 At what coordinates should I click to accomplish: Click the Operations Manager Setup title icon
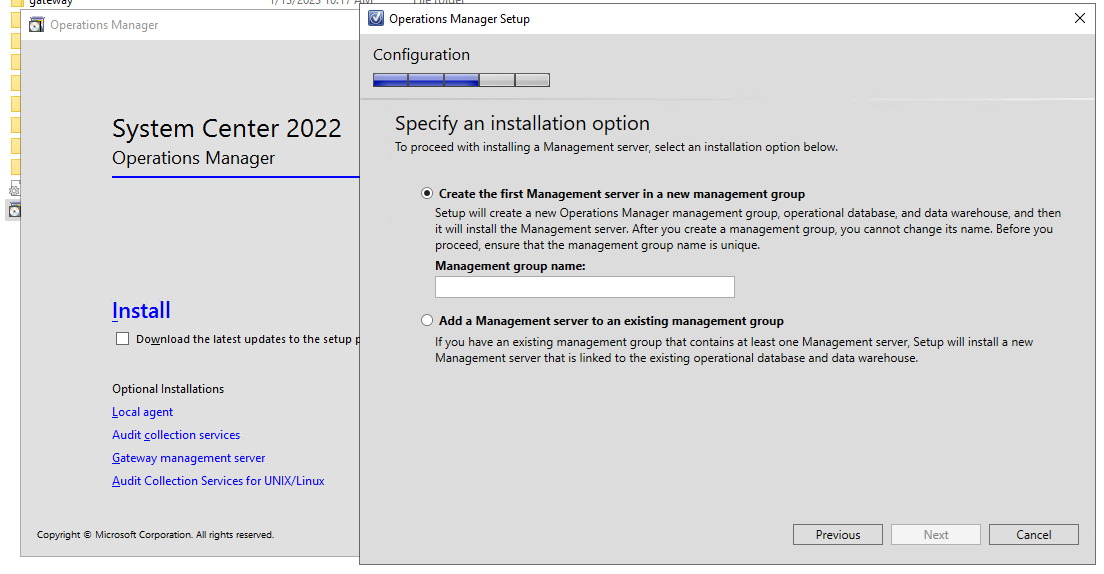coord(376,18)
